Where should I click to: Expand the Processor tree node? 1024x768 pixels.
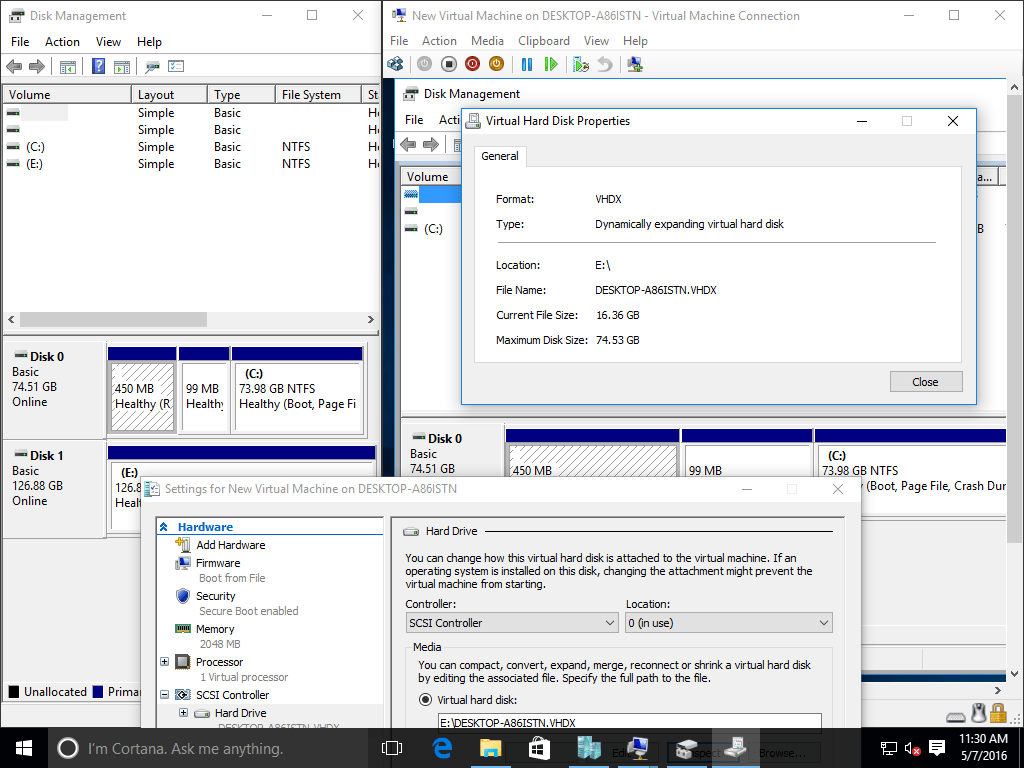pyautogui.click(x=165, y=662)
